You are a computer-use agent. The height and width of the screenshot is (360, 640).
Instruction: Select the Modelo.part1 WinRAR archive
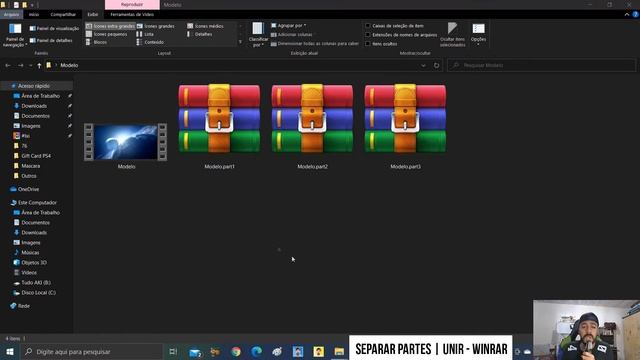tap(219, 126)
